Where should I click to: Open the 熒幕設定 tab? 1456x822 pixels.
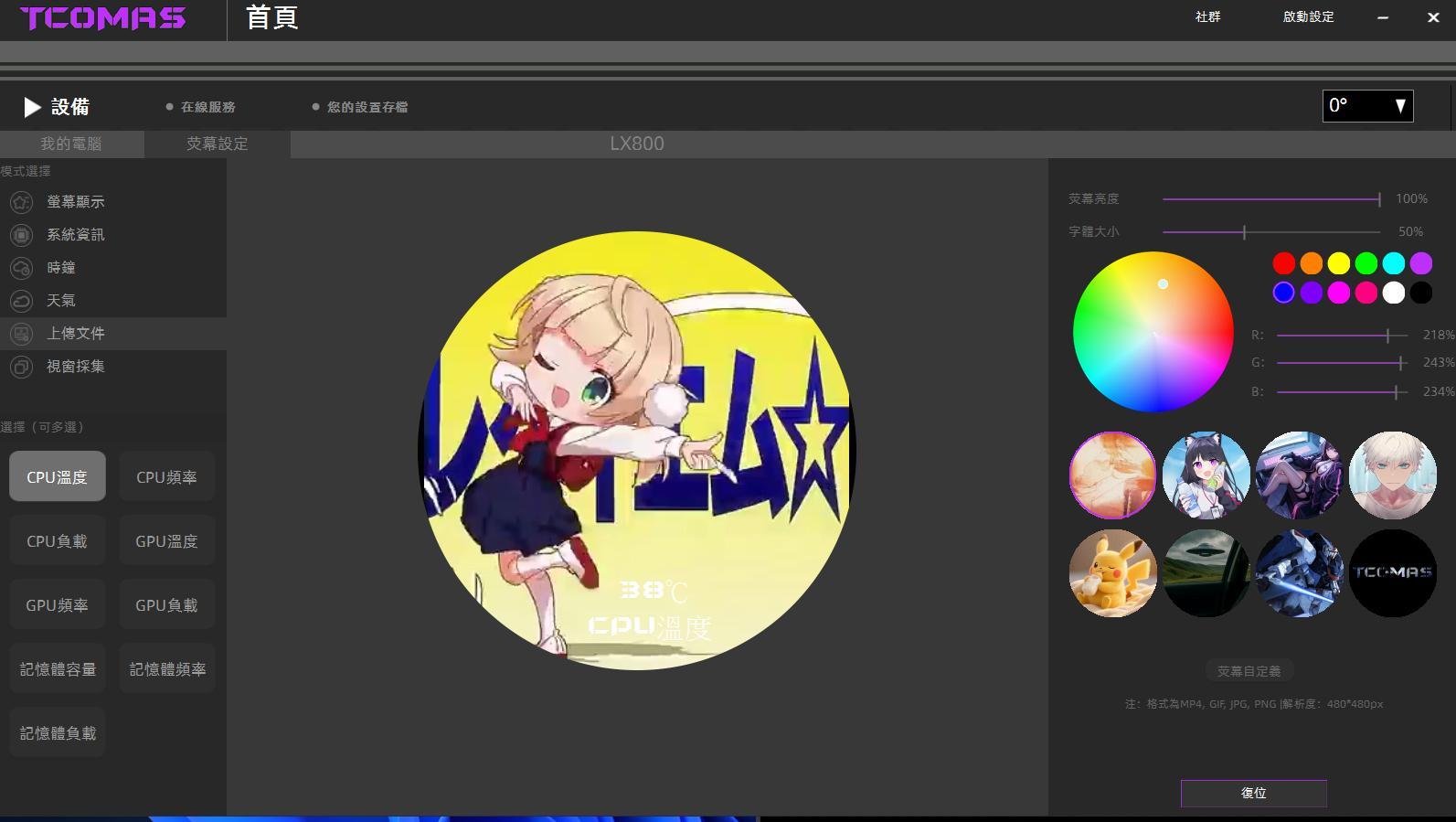coord(218,144)
